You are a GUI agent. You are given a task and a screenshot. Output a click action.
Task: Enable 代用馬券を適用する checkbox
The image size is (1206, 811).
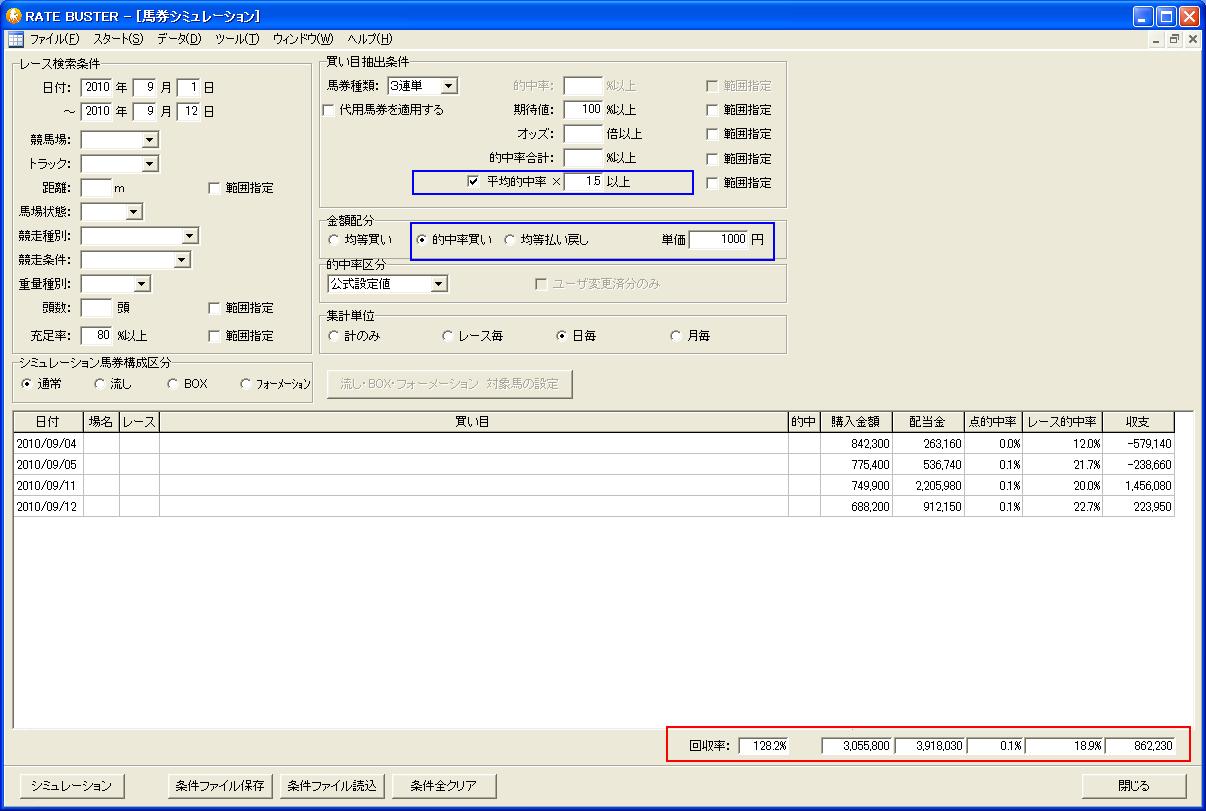coord(329,110)
